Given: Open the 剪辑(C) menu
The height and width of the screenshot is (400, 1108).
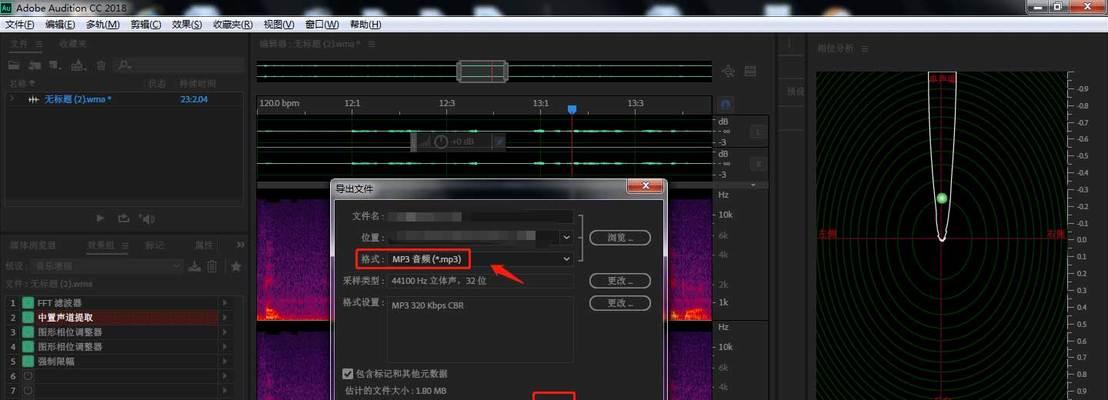Looking at the screenshot, I should tap(146, 24).
